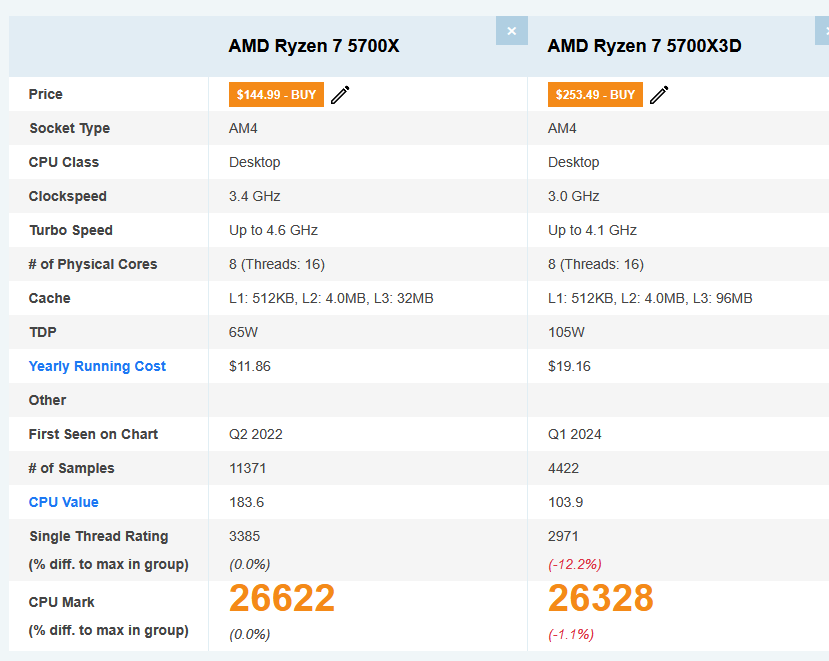The width and height of the screenshot is (829, 661).
Task: Click the CPU Mark score 26622
Action: pos(282,598)
